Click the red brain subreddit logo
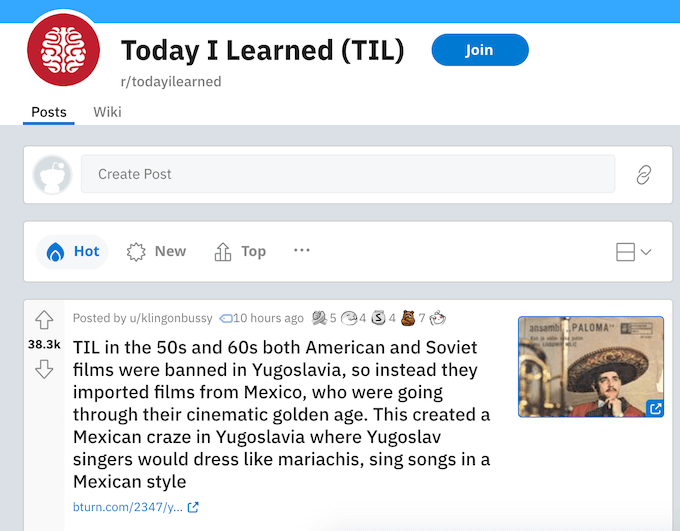The height and width of the screenshot is (531, 680). click(x=61, y=49)
